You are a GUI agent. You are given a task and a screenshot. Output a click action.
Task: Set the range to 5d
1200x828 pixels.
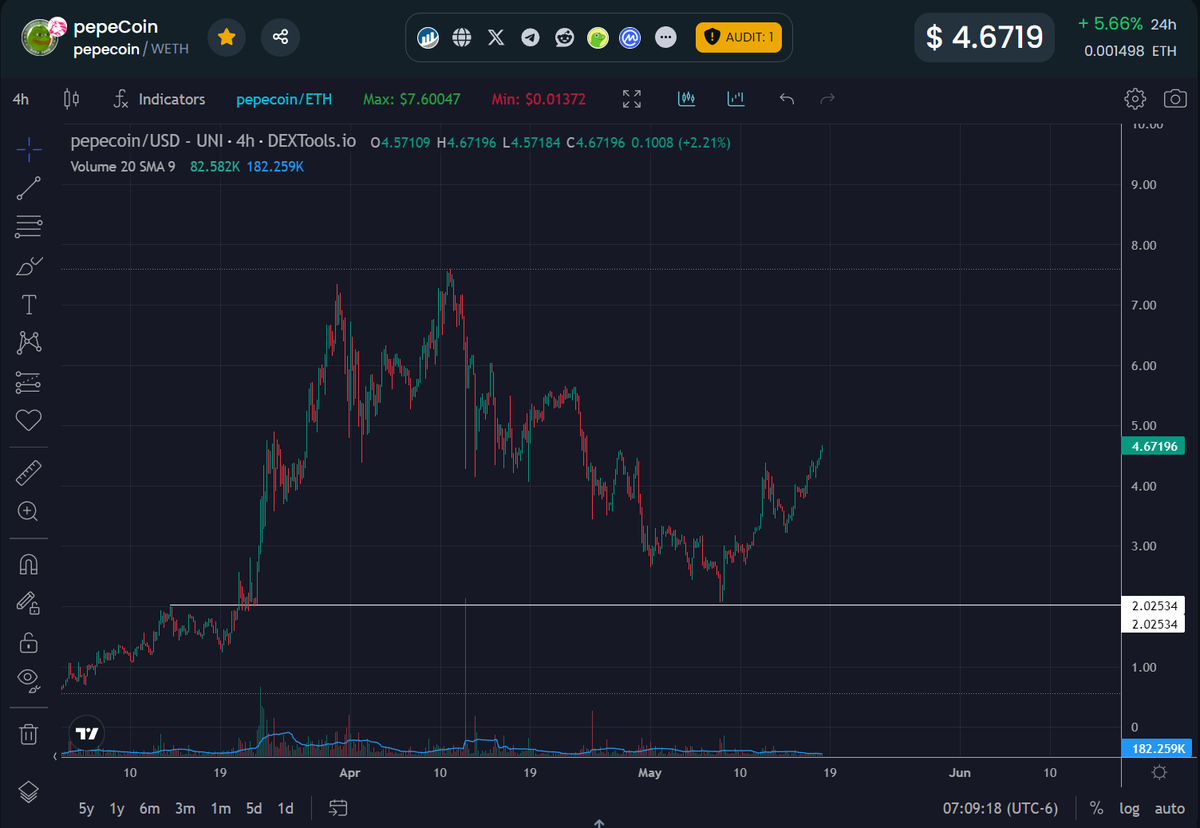click(255, 808)
